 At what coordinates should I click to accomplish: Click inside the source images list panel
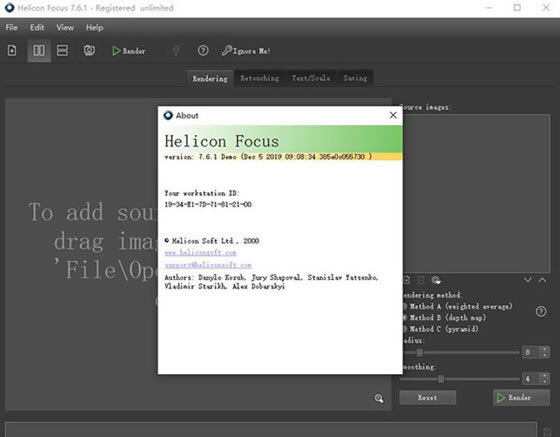(476, 193)
